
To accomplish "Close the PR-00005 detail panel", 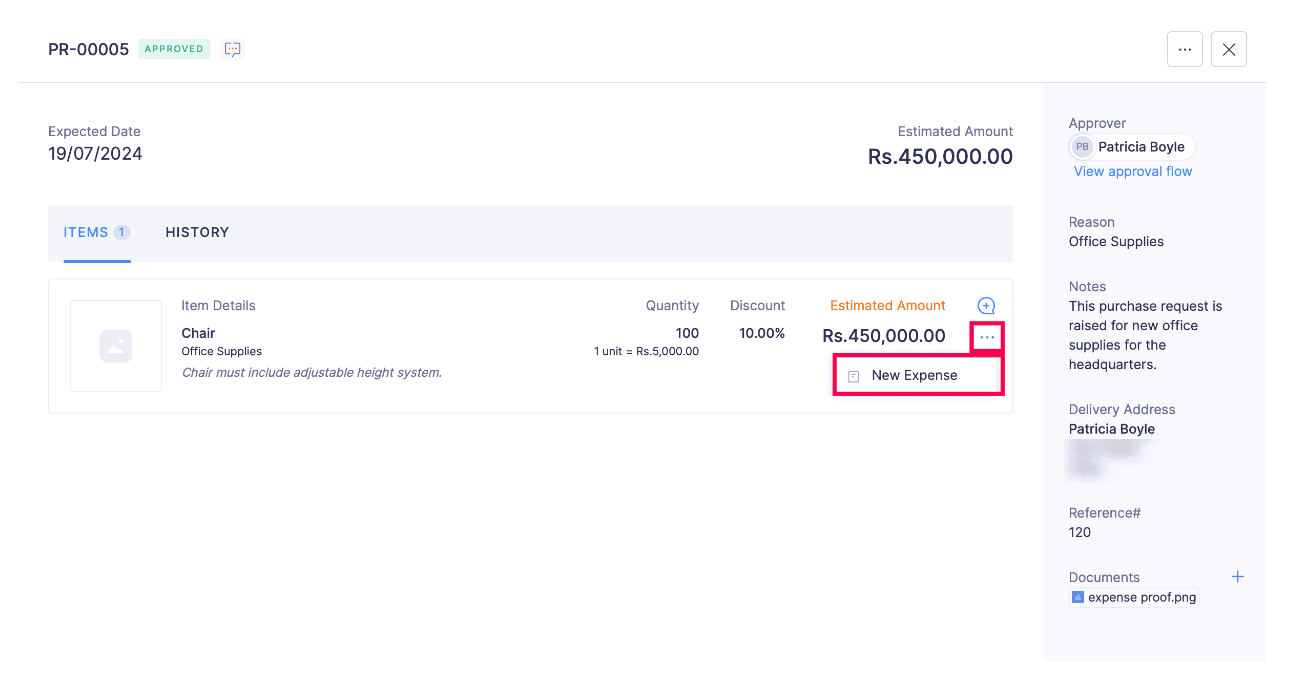I will pos(1228,48).
